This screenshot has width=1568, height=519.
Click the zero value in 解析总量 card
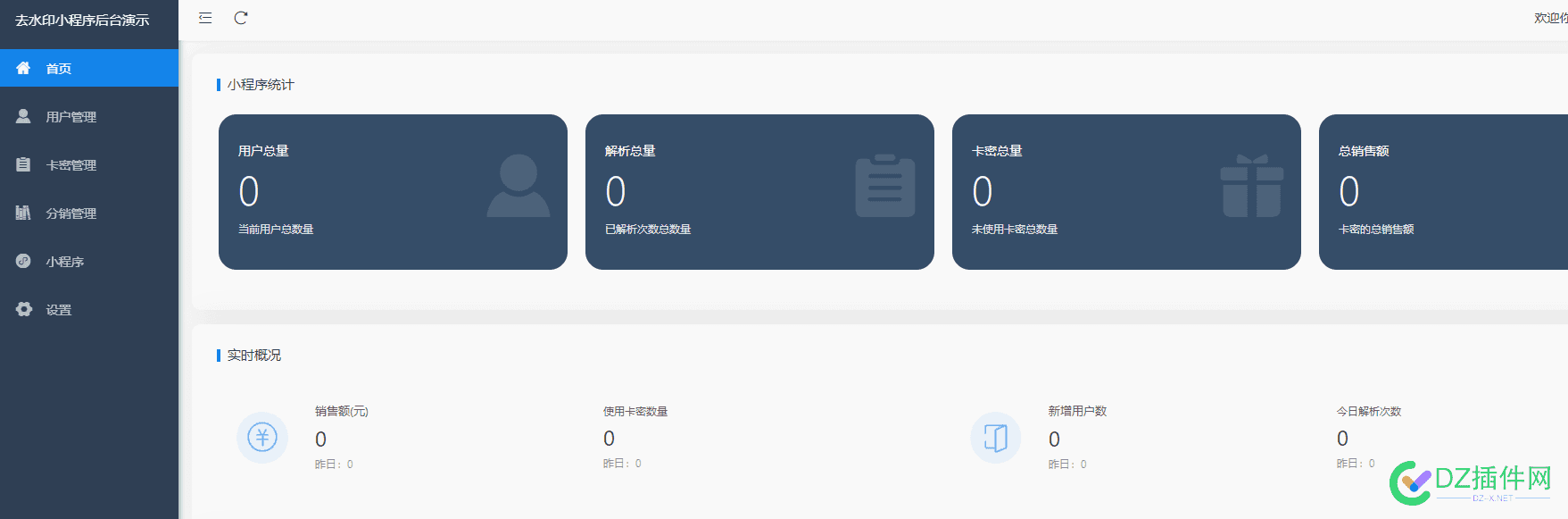click(x=616, y=191)
